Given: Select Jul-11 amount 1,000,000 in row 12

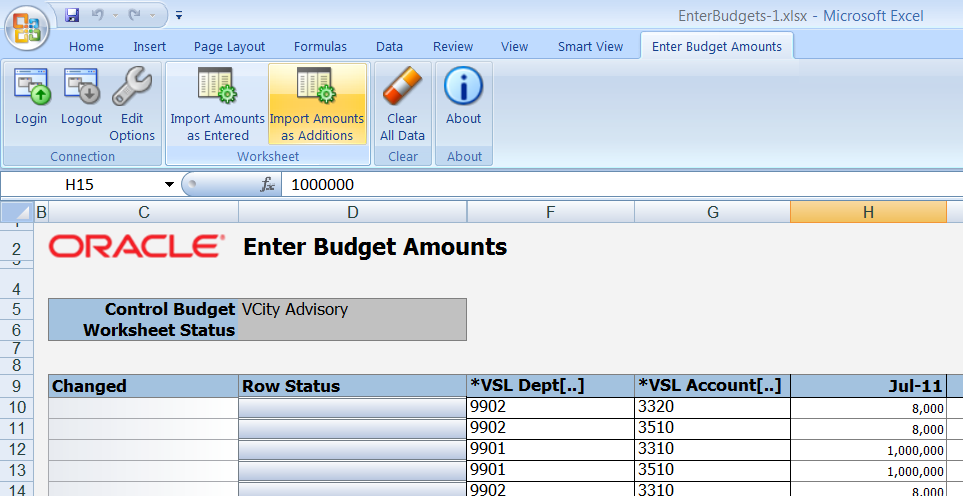Looking at the screenshot, I should pos(868,449).
